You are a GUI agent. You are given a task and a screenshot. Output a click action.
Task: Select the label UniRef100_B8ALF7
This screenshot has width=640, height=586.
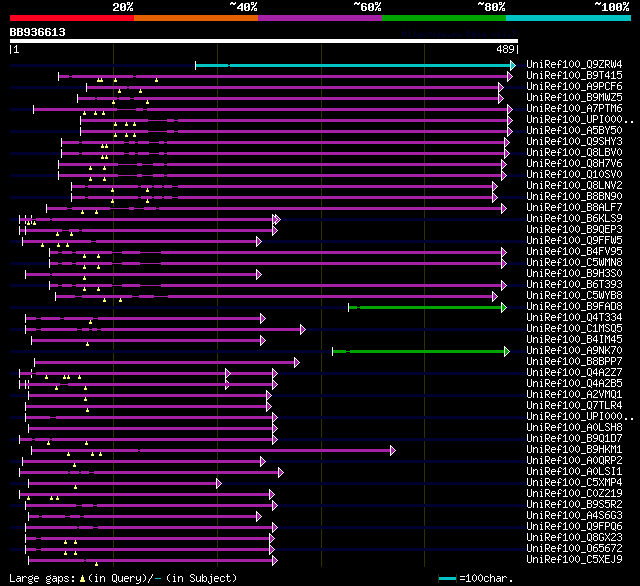574,207
